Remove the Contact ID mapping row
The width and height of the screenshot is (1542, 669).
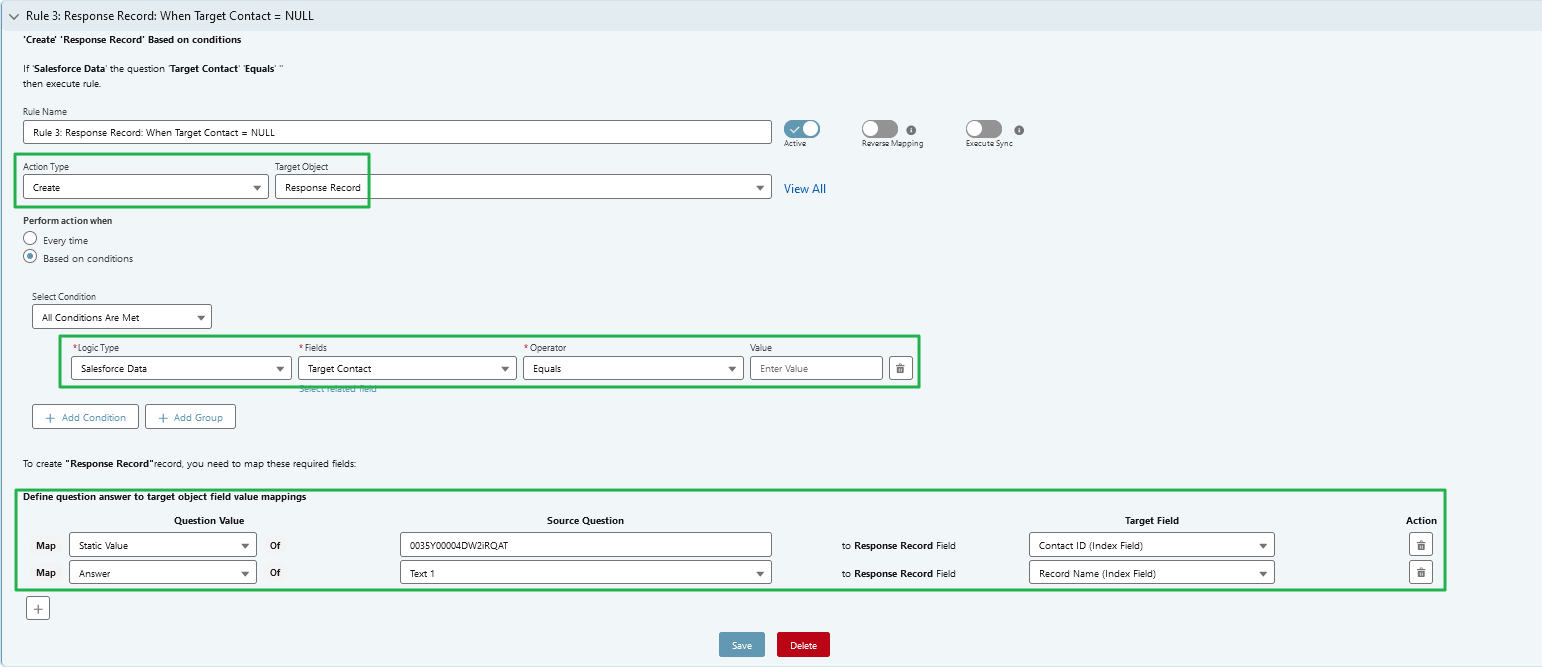pos(1421,544)
